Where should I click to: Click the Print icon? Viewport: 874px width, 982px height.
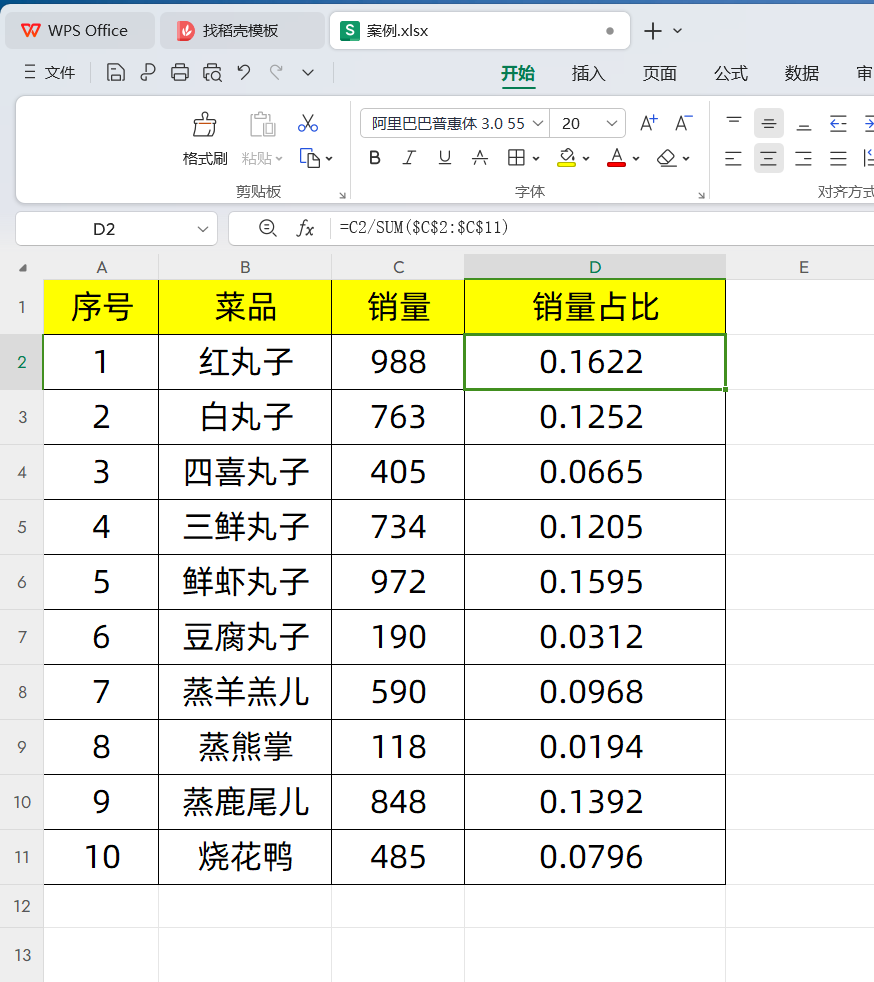tap(179, 72)
